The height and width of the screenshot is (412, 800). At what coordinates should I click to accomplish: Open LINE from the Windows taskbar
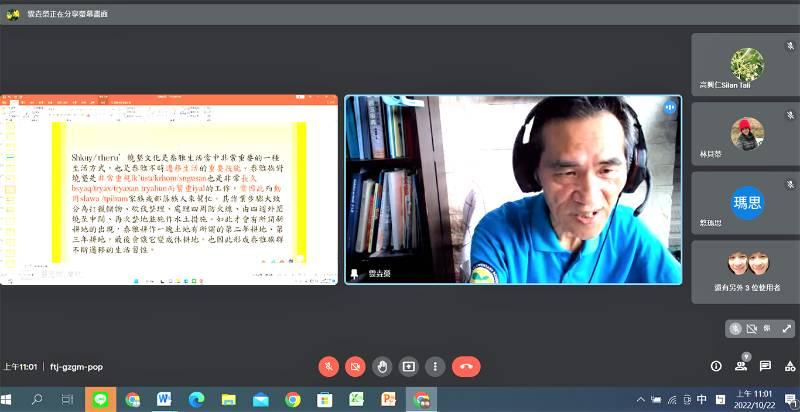coord(101,399)
